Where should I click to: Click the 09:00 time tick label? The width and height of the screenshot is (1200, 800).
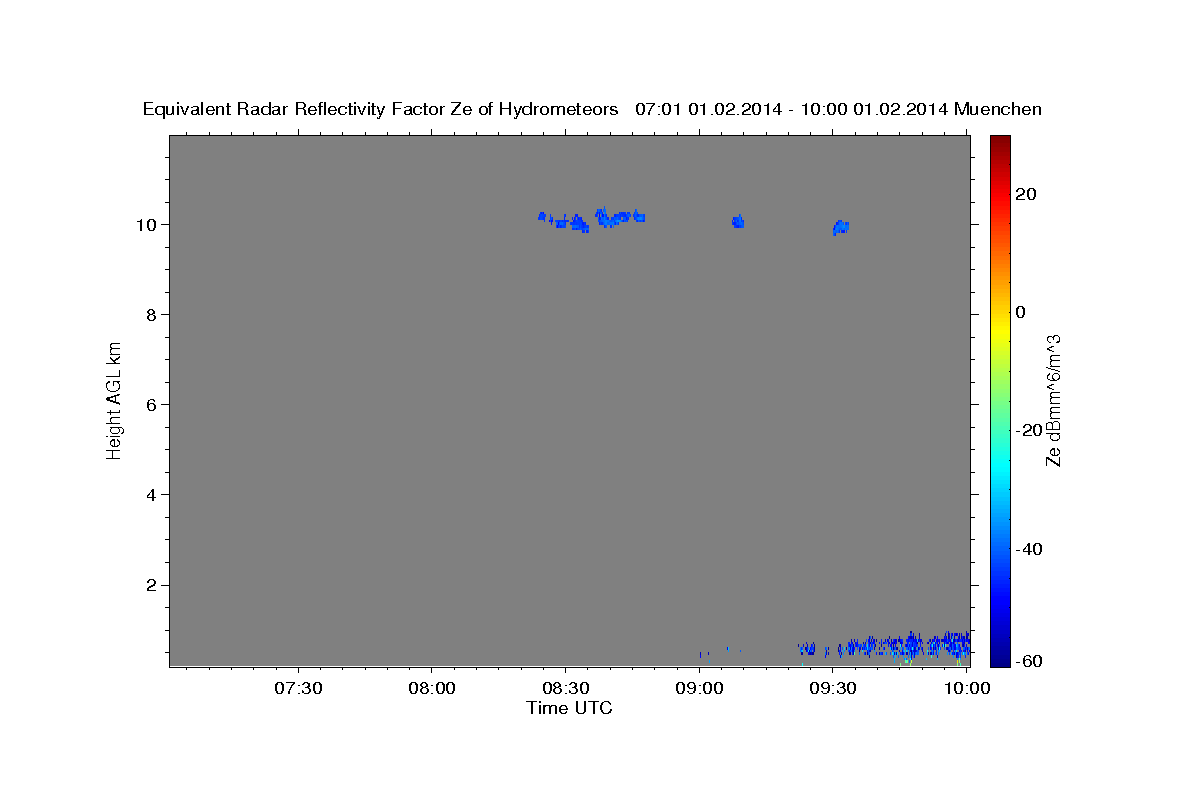pos(699,689)
